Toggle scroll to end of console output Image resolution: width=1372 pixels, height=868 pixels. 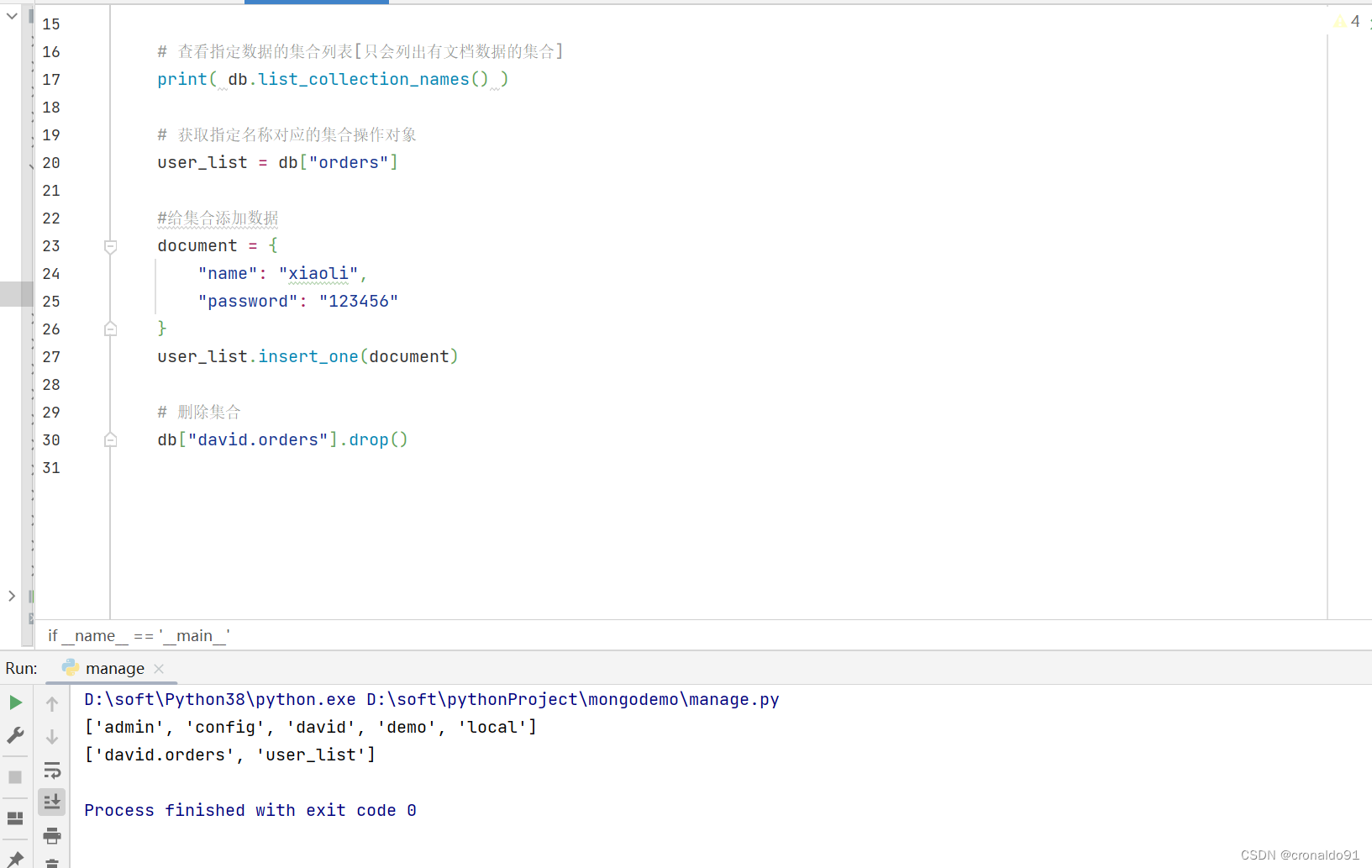point(52,802)
